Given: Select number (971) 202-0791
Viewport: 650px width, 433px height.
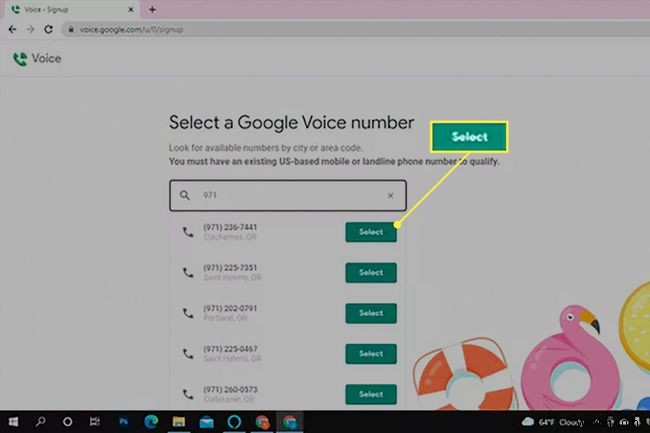Looking at the screenshot, I should [371, 313].
